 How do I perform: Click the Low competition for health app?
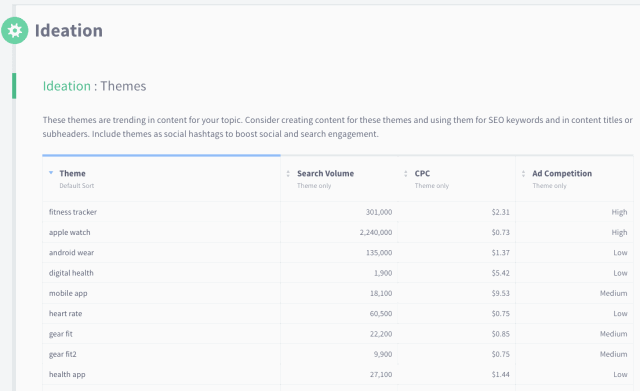click(x=620, y=374)
